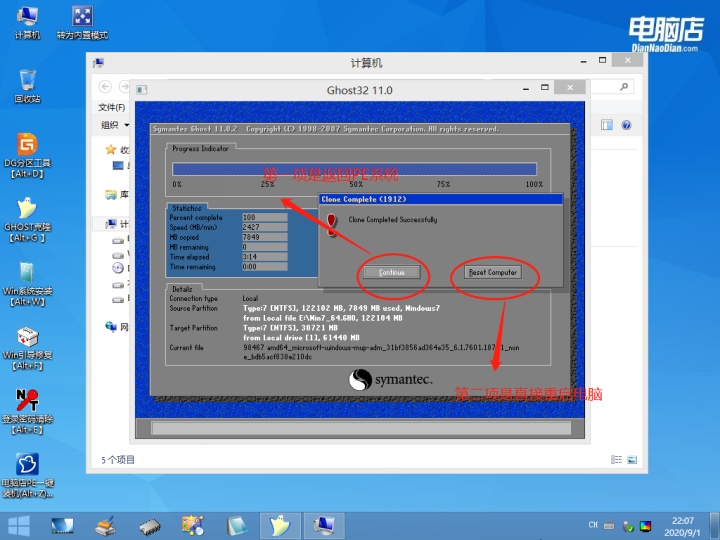This screenshot has width=720, height=540.
Task: Click the Windows Start button
Action: (19, 526)
